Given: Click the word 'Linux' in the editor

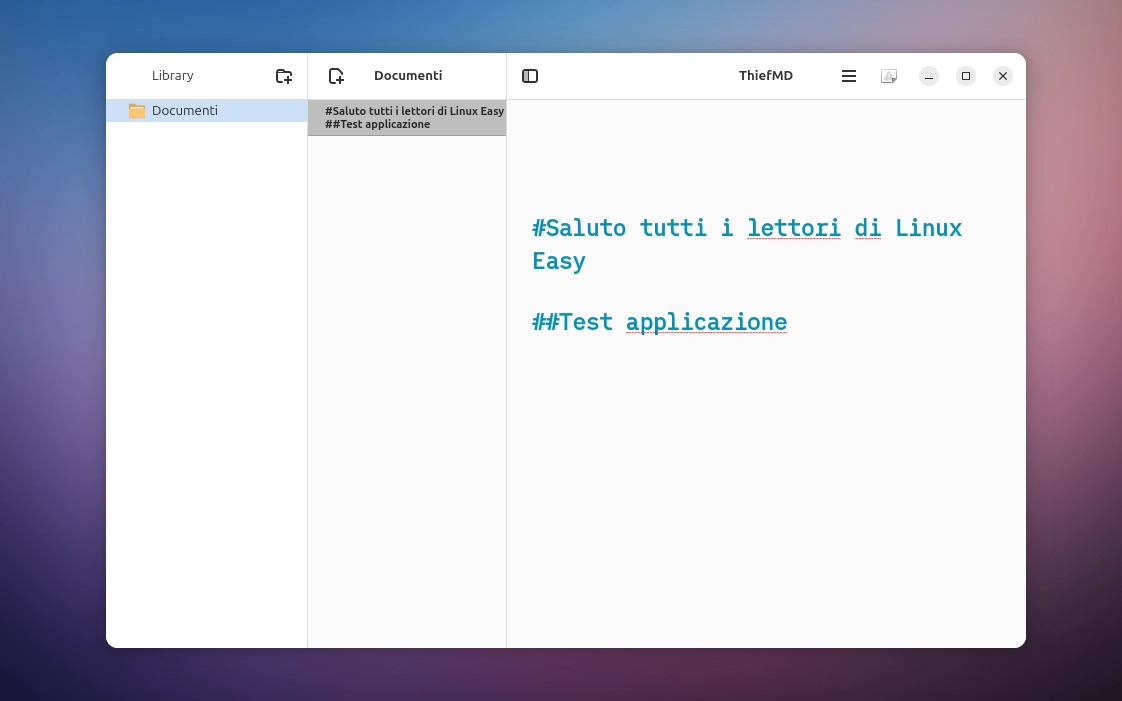Looking at the screenshot, I should [x=928, y=228].
